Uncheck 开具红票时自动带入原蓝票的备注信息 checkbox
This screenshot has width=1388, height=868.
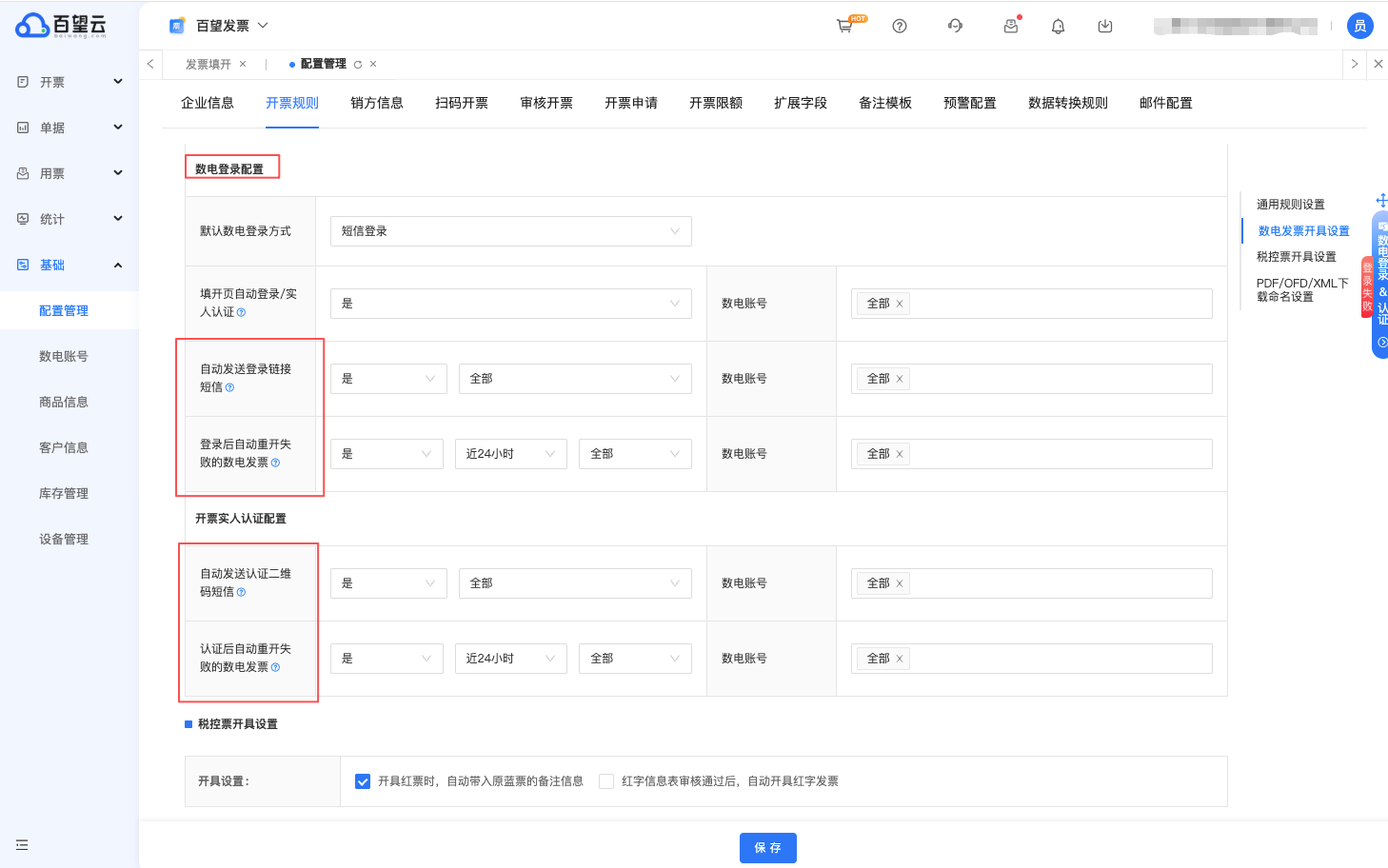(x=363, y=781)
